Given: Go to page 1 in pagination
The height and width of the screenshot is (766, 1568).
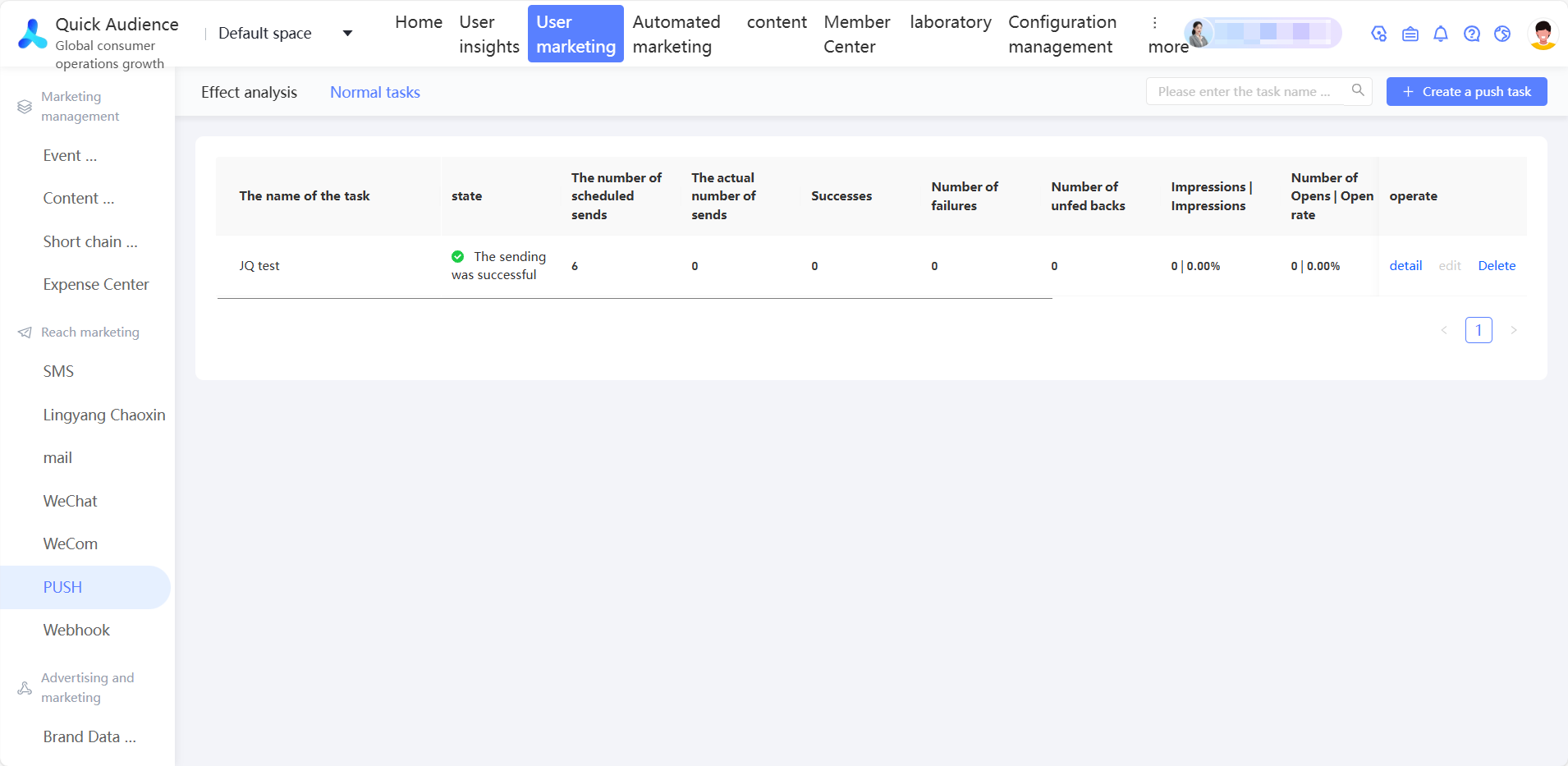Looking at the screenshot, I should coord(1479,330).
